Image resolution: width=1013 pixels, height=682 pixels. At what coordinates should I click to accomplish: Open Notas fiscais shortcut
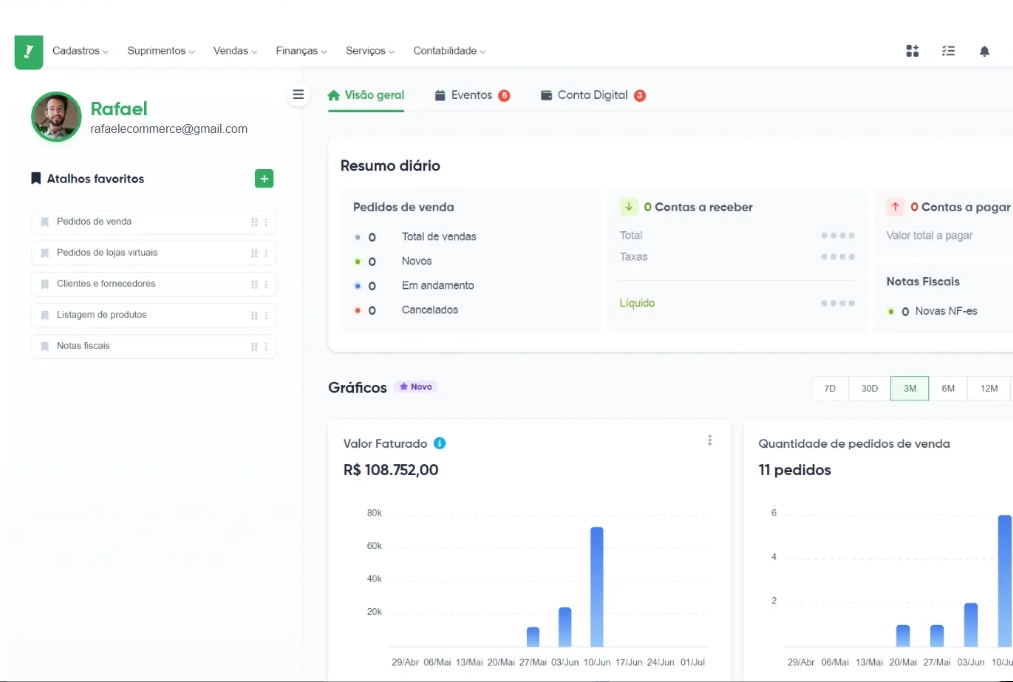(x=154, y=346)
